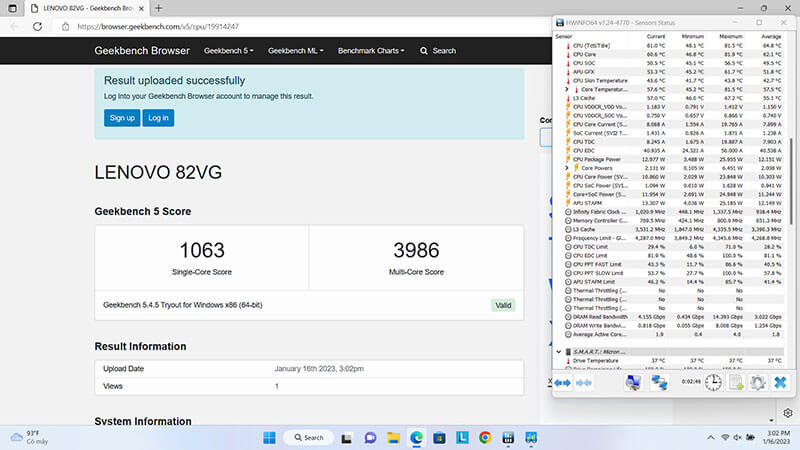Click the Maximum column header
Screen dimensions: 800x450
tap(731, 37)
